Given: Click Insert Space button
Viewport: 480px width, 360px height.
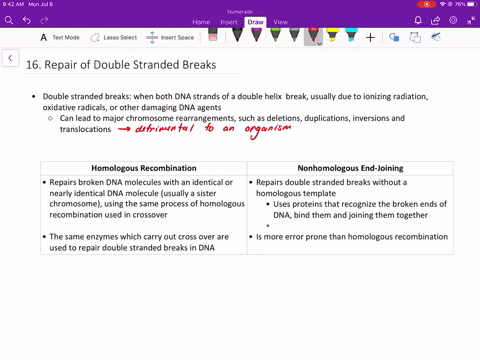Looking at the screenshot, I should [x=170, y=37].
